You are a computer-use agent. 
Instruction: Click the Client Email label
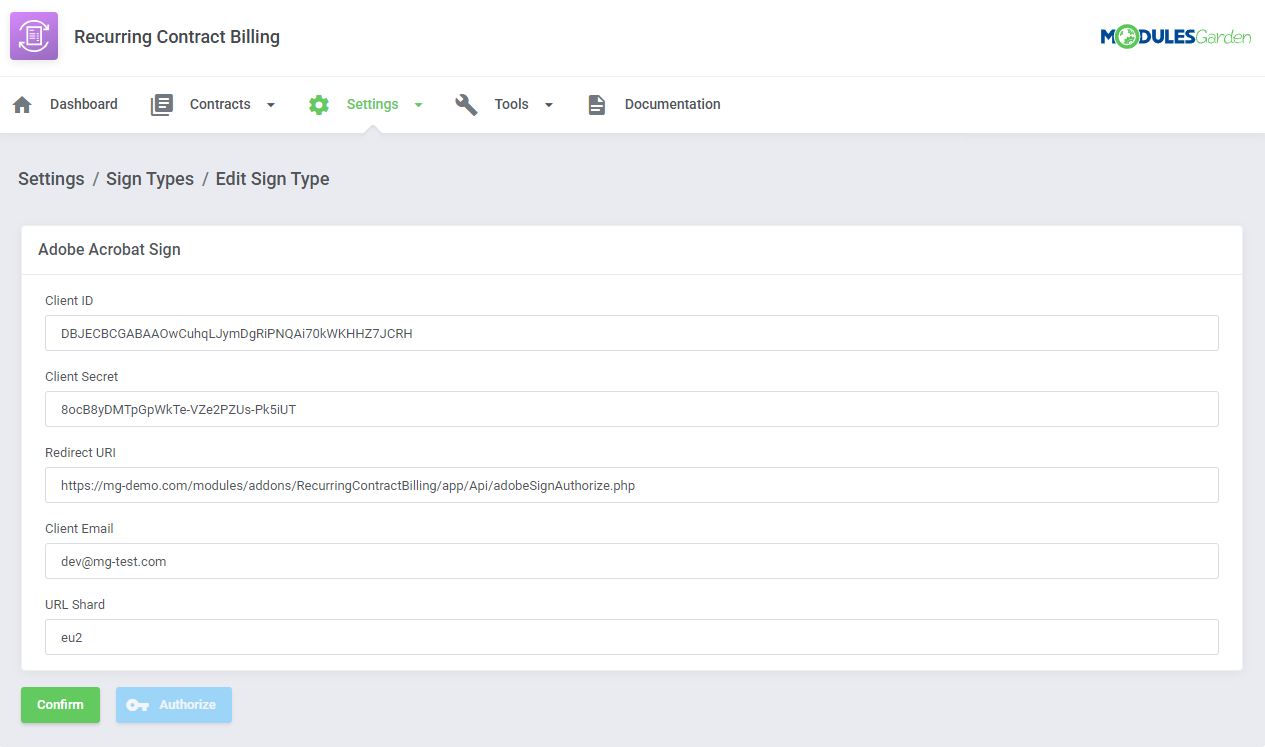pos(79,529)
